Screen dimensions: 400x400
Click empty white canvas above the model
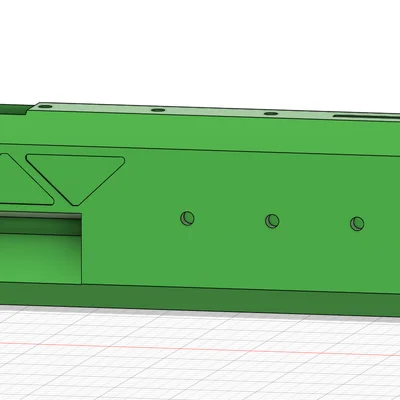[200, 50]
